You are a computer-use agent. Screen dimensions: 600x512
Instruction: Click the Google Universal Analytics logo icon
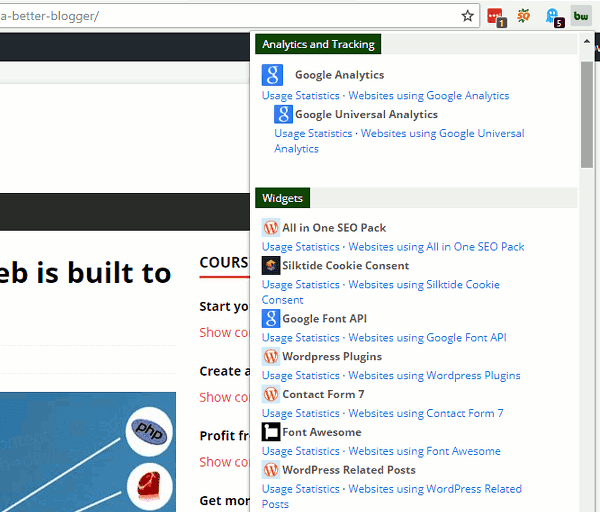coord(283,114)
